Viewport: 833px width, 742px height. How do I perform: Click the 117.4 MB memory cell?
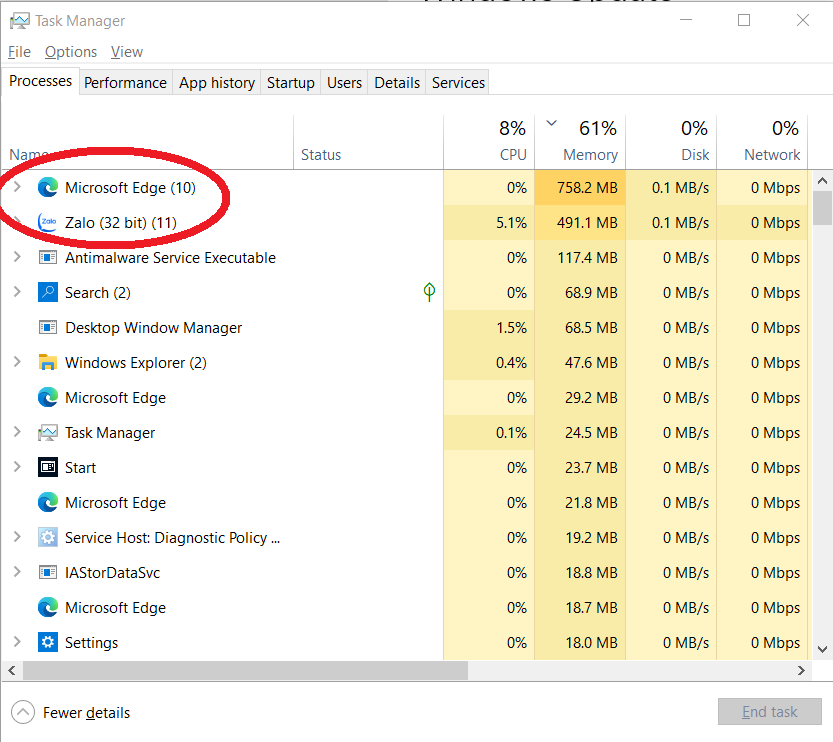(x=580, y=258)
